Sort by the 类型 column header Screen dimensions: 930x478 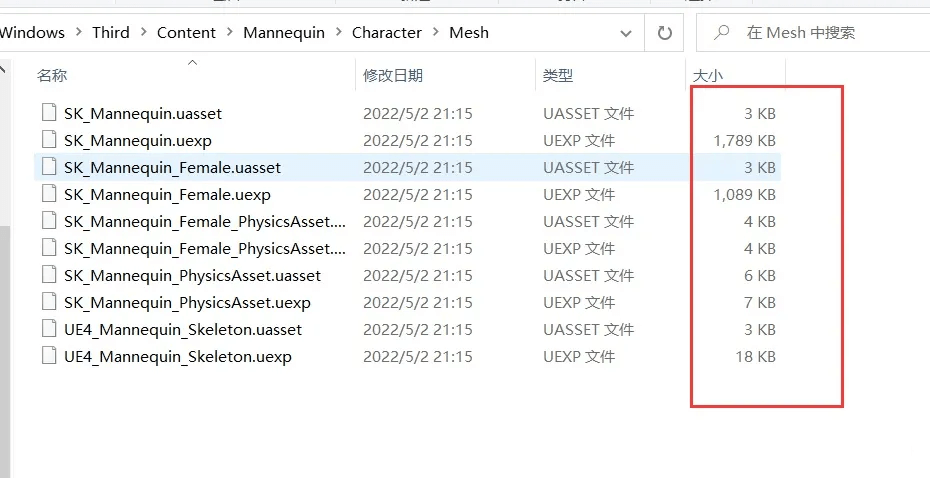click(557, 75)
